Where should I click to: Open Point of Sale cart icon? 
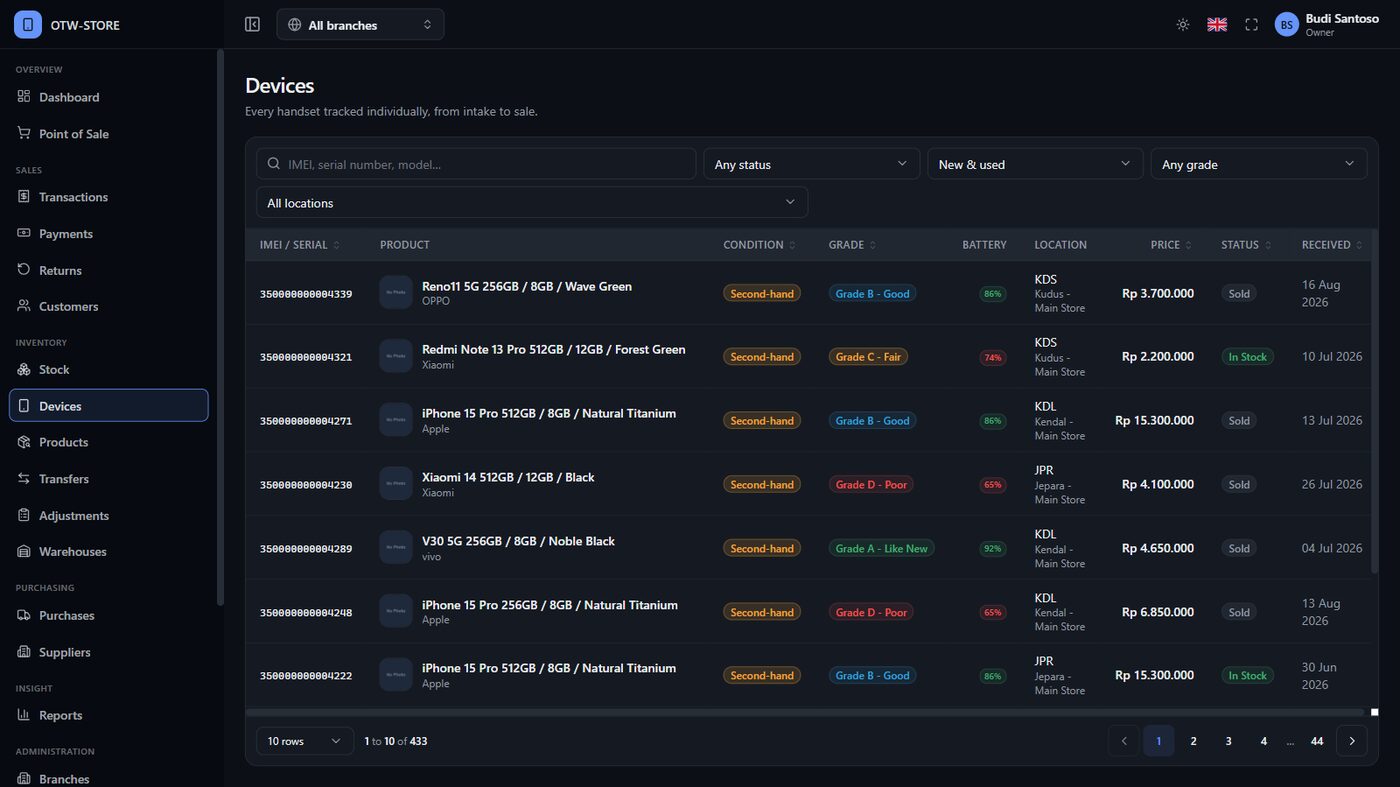point(24,133)
